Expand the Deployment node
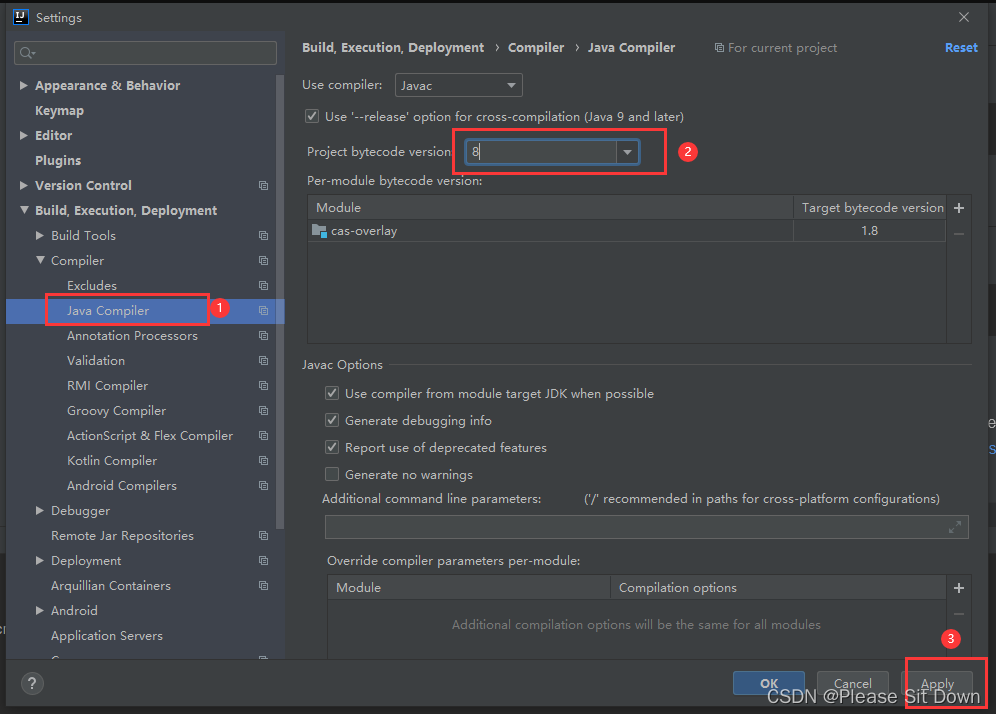The width and height of the screenshot is (996, 714). [x=40, y=561]
